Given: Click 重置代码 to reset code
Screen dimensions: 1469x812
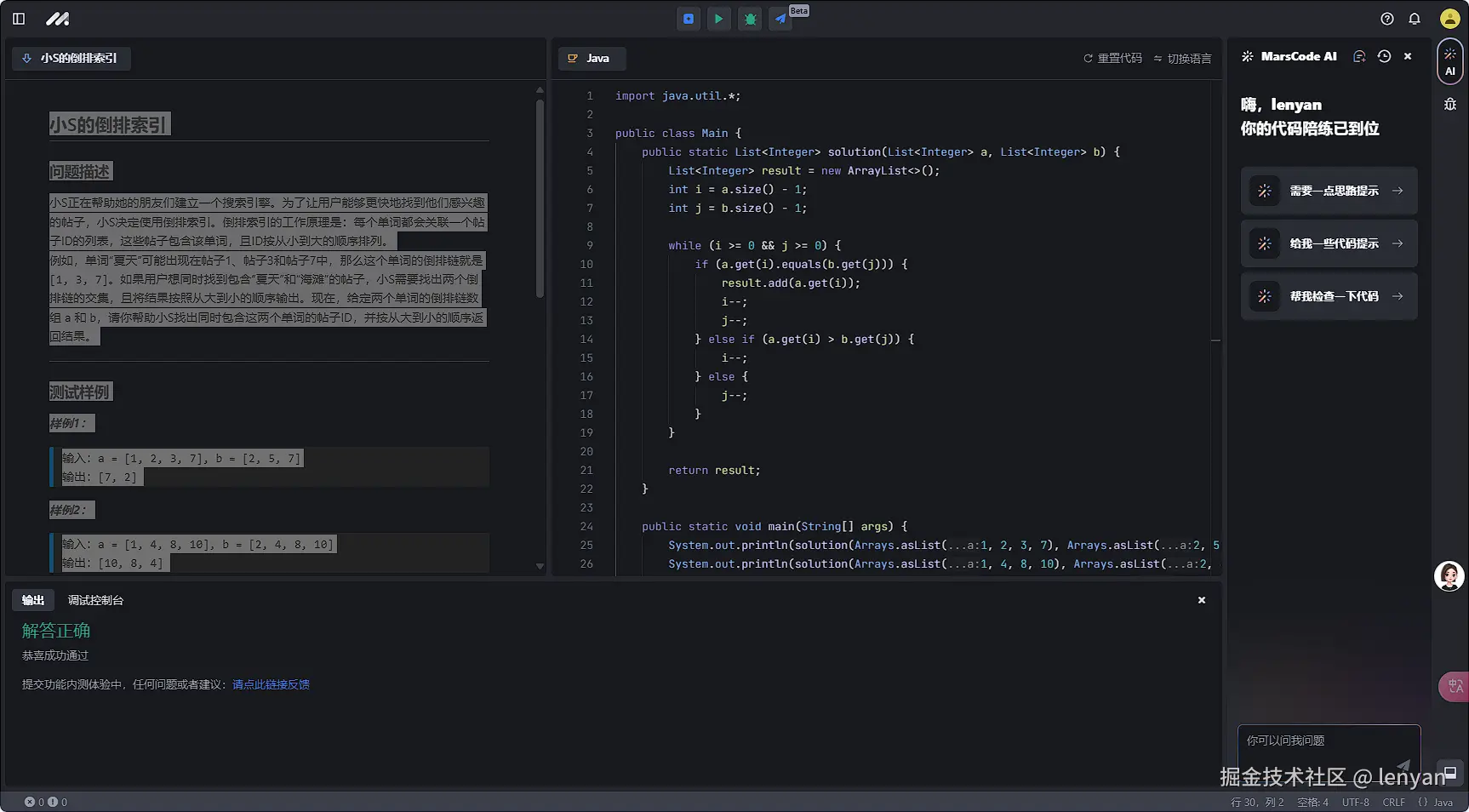Looking at the screenshot, I should (x=1112, y=59).
